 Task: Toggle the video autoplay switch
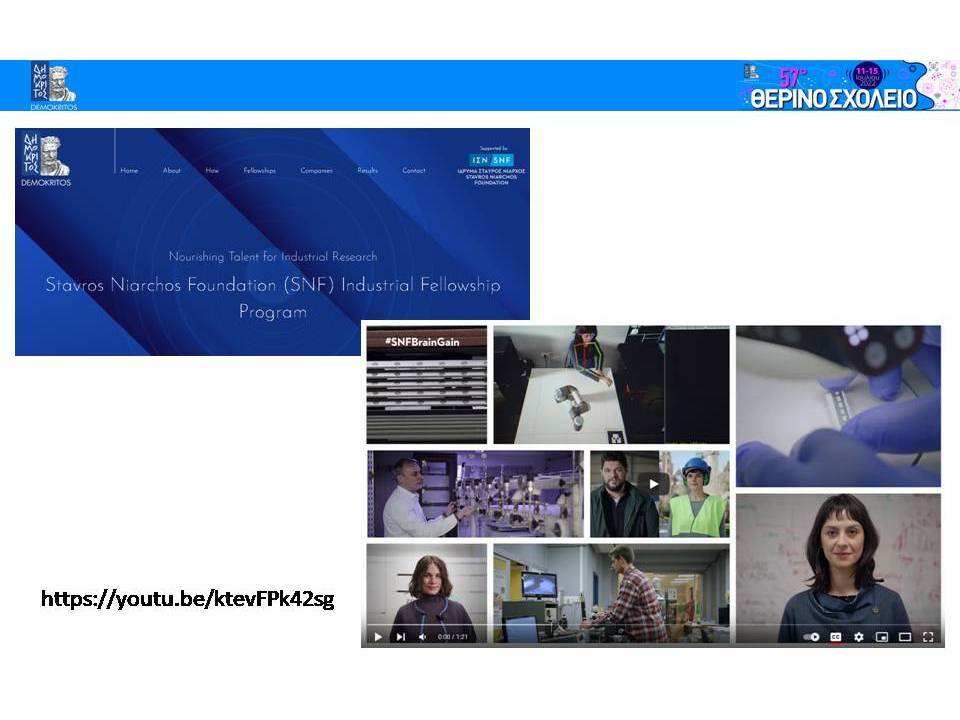point(812,637)
